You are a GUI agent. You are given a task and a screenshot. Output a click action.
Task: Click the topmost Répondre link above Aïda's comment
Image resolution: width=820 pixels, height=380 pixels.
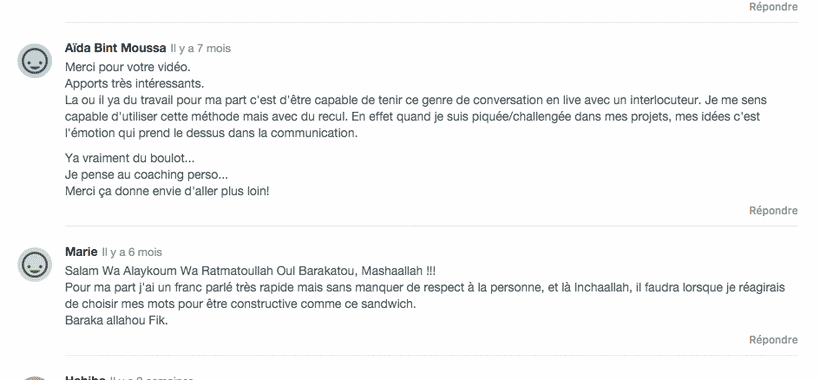point(773,7)
